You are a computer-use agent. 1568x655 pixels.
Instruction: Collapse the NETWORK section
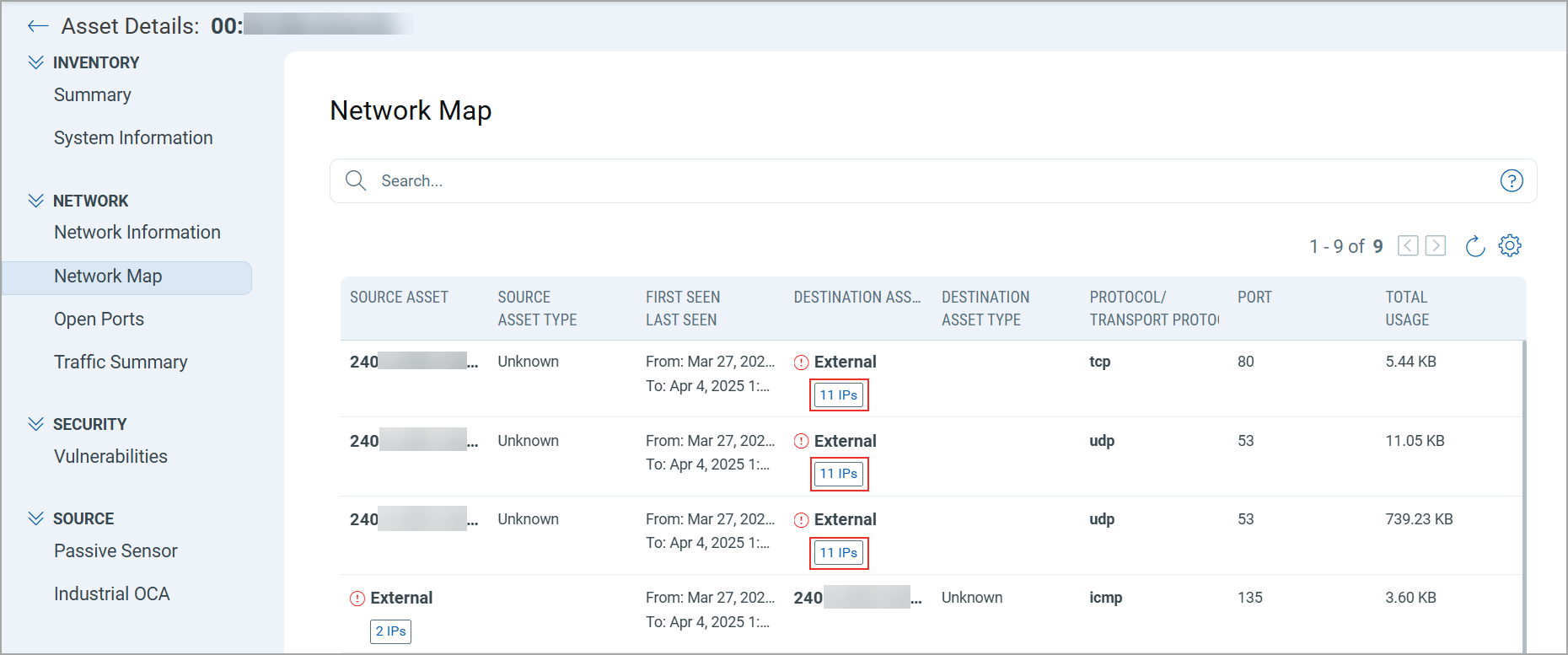35,201
